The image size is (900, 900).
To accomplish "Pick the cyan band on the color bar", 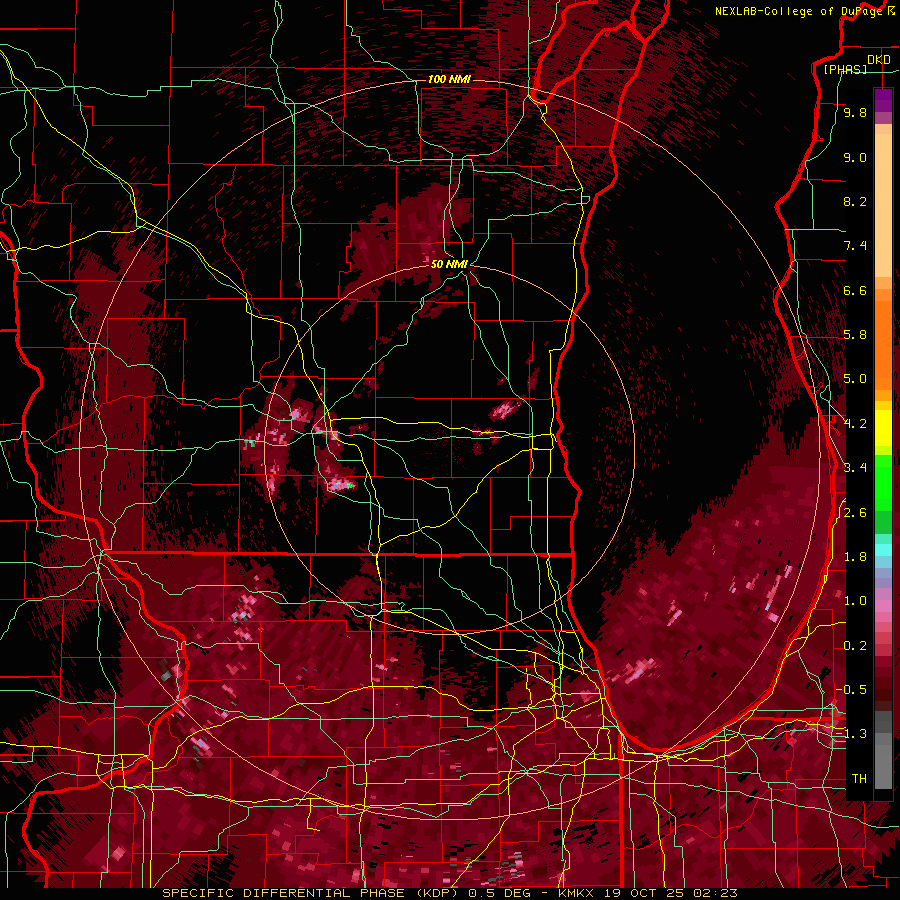I will click(883, 549).
